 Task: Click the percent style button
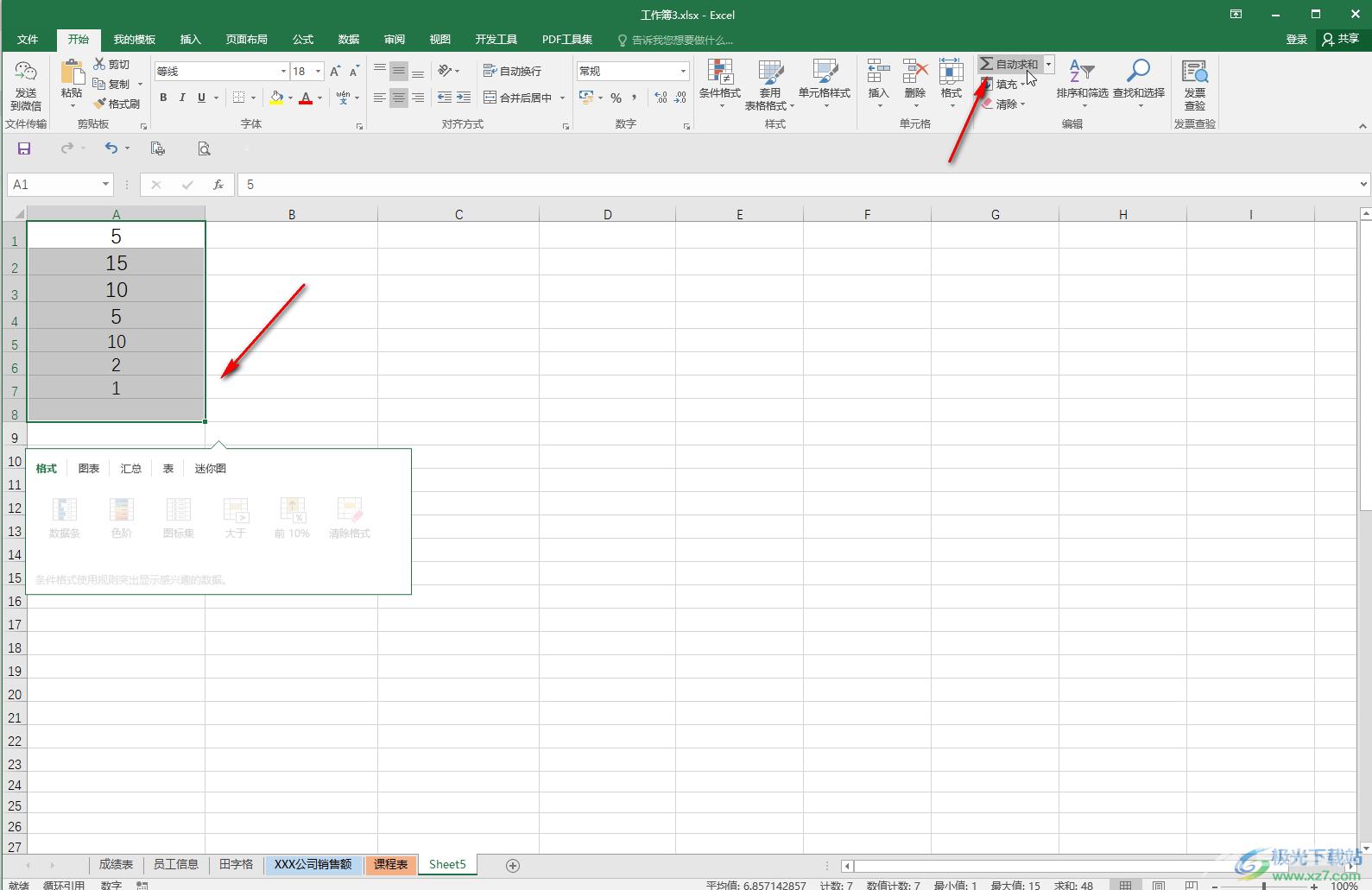616,98
